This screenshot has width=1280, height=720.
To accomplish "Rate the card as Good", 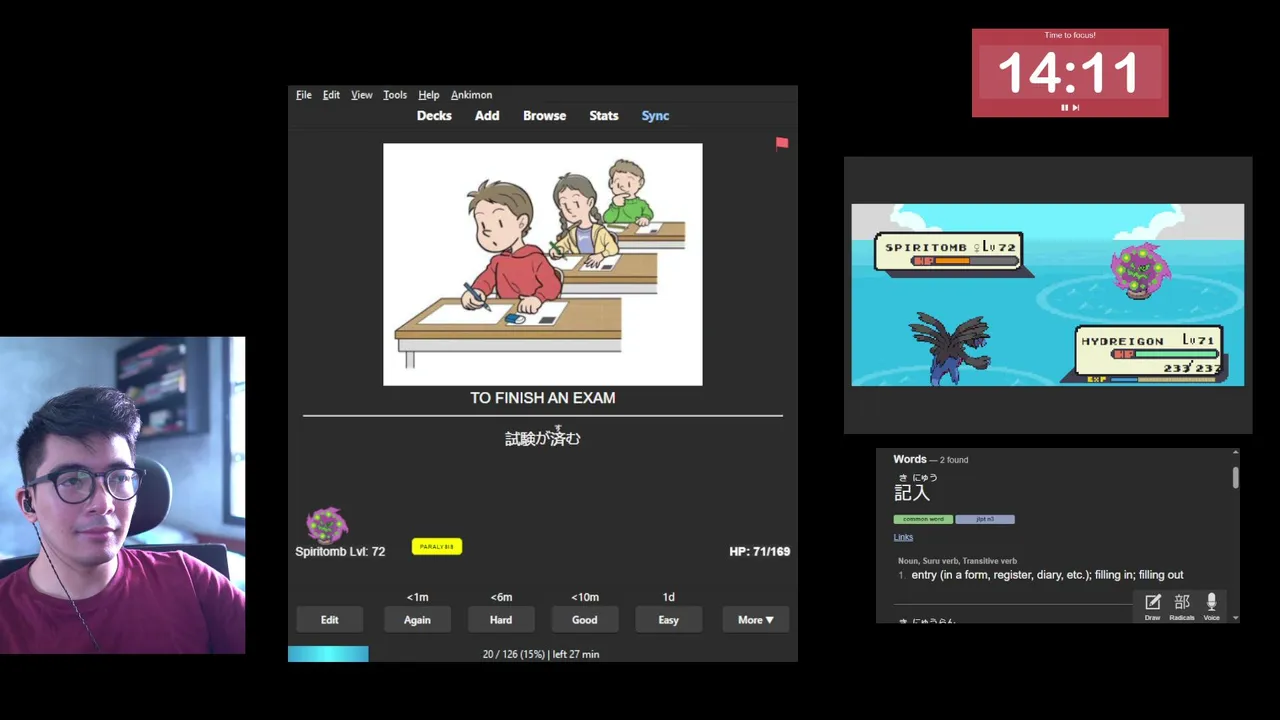I will click(x=584, y=620).
